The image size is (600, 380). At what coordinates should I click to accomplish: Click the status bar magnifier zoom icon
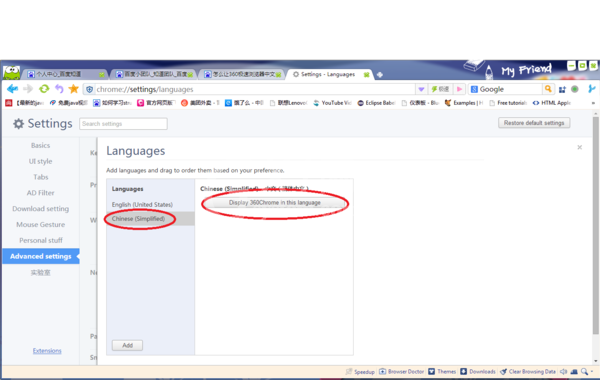coord(584,372)
